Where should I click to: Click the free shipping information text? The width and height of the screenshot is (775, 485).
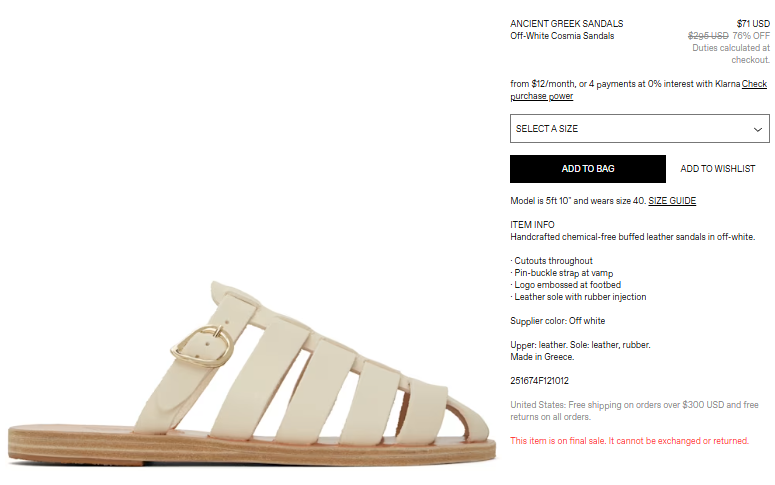(634, 411)
